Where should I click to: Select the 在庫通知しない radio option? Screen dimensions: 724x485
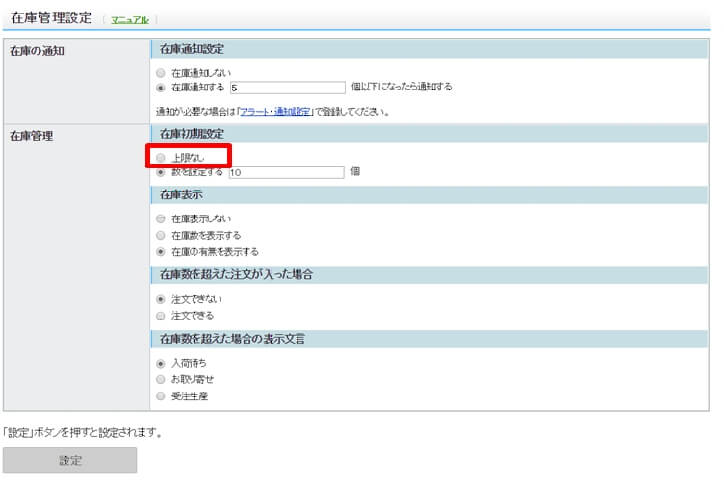coord(161,73)
